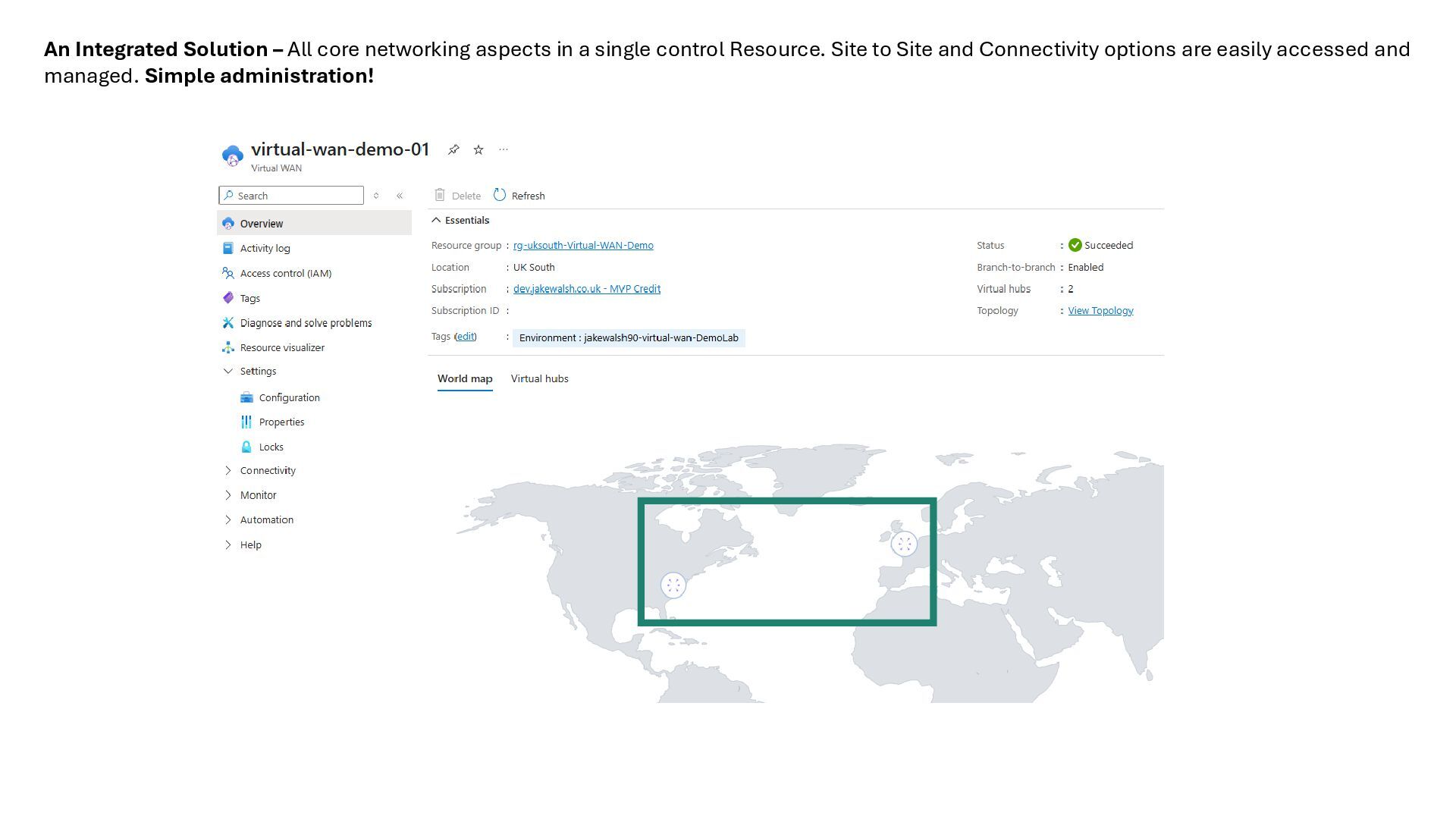
Task: Click the Delete button label
Action: [x=466, y=196]
